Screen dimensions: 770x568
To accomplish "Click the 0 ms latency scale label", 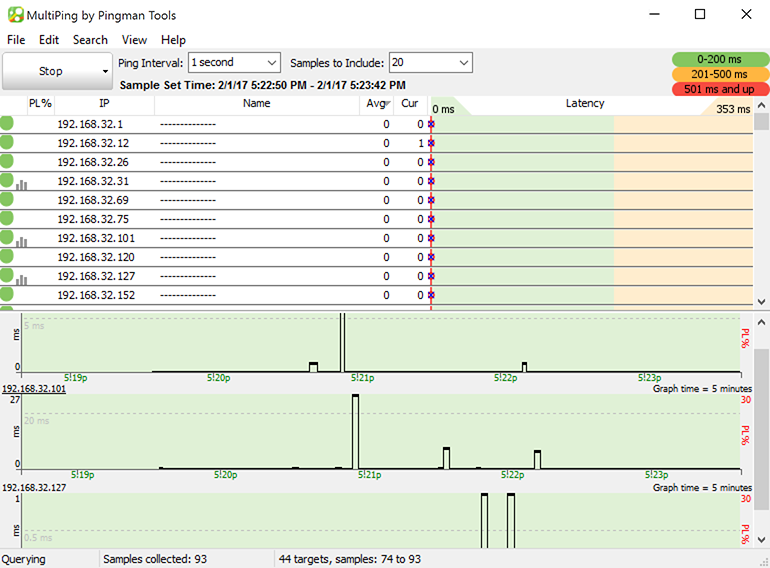I will pyautogui.click(x=443, y=109).
